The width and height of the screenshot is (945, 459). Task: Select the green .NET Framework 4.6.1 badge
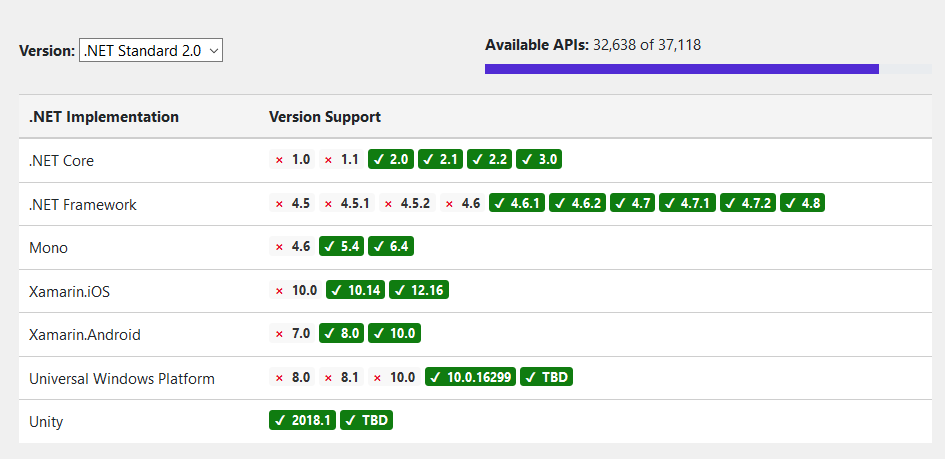(517, 203)
